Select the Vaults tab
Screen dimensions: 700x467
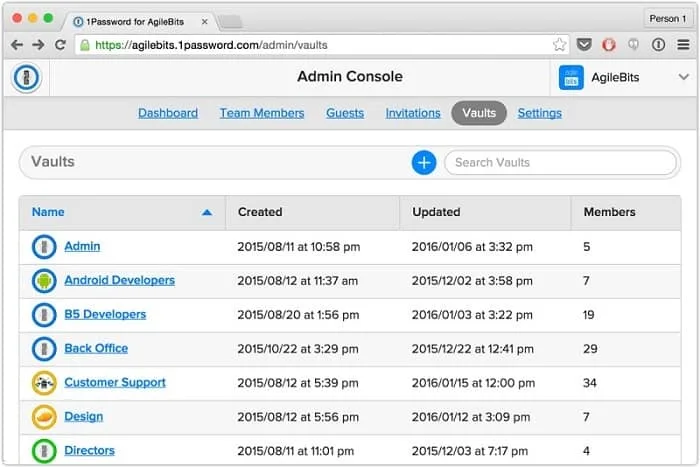tap(479, 113)
